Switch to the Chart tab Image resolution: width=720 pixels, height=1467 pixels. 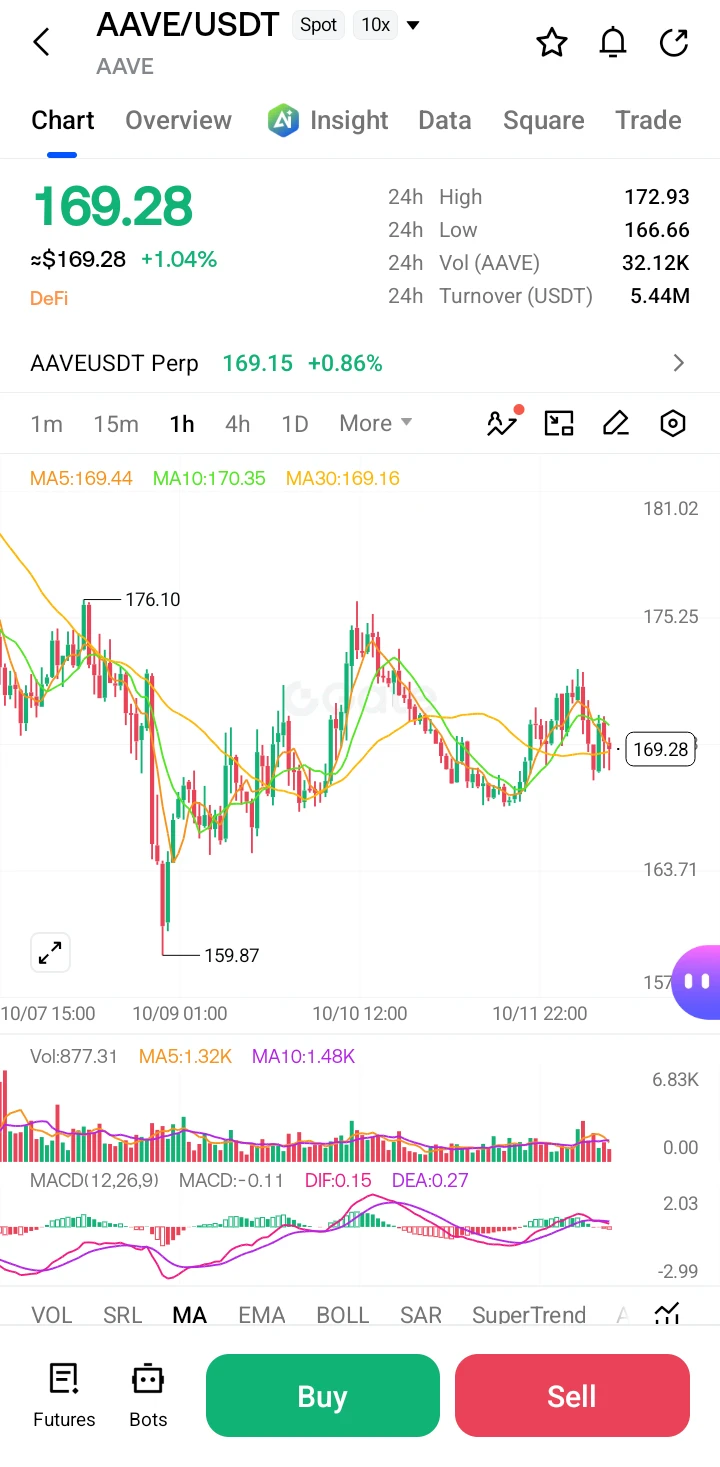tap(62, 120)
